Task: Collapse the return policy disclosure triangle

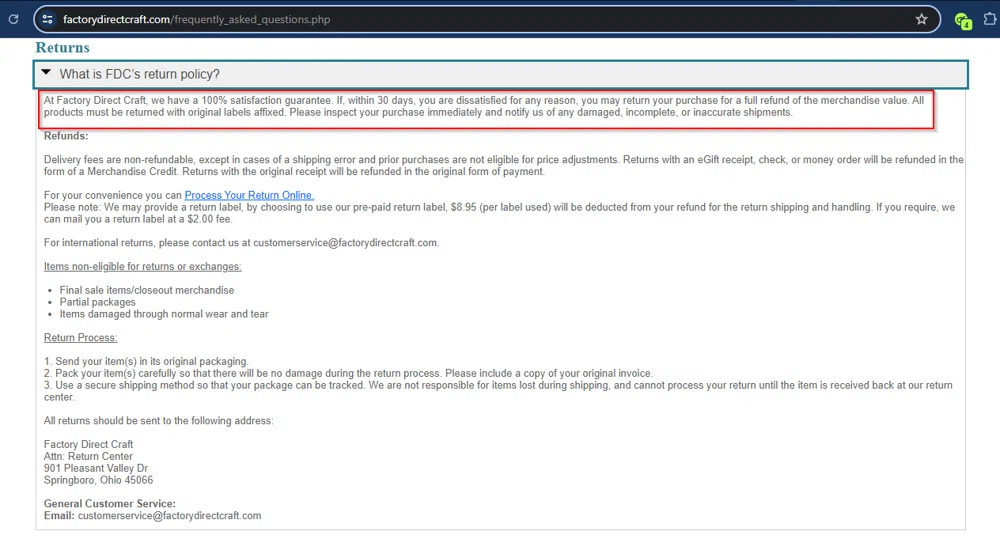Action: coord(46,73)
